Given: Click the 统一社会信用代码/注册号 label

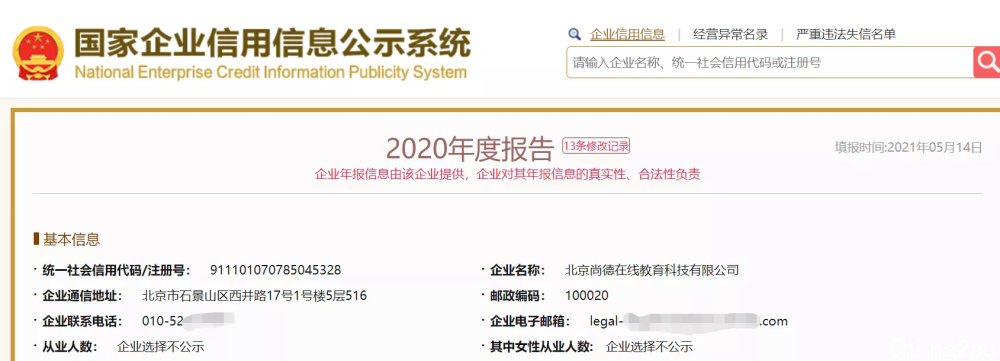Looking at the screenshot, I should (117, 270).
